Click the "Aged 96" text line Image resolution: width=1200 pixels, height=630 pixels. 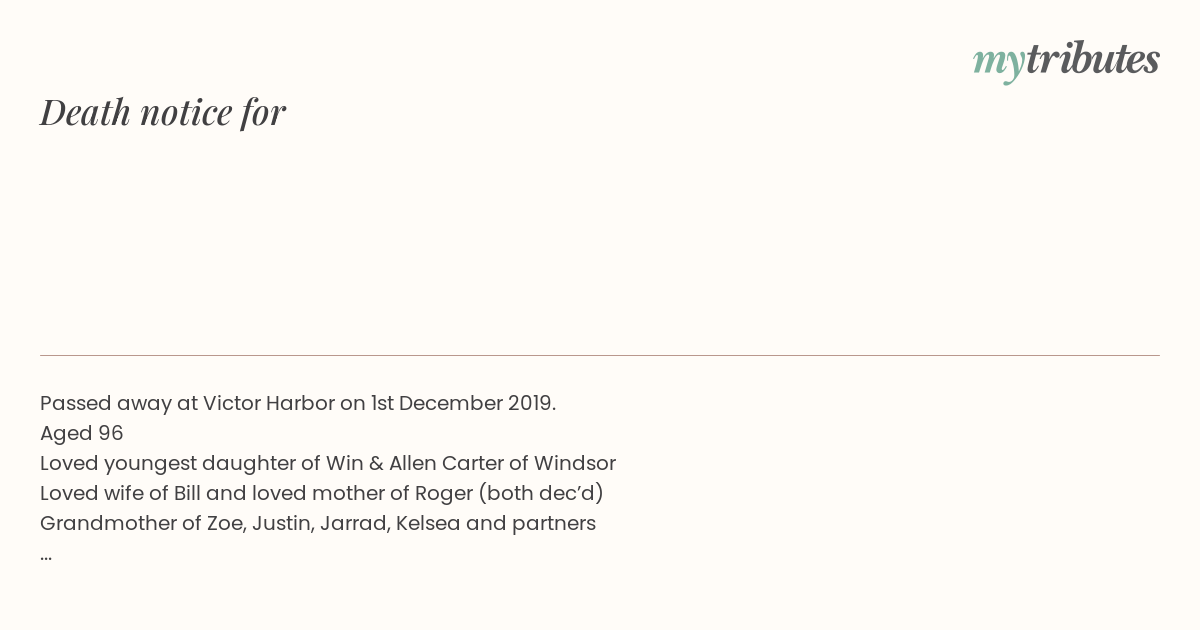coord(82,433)
